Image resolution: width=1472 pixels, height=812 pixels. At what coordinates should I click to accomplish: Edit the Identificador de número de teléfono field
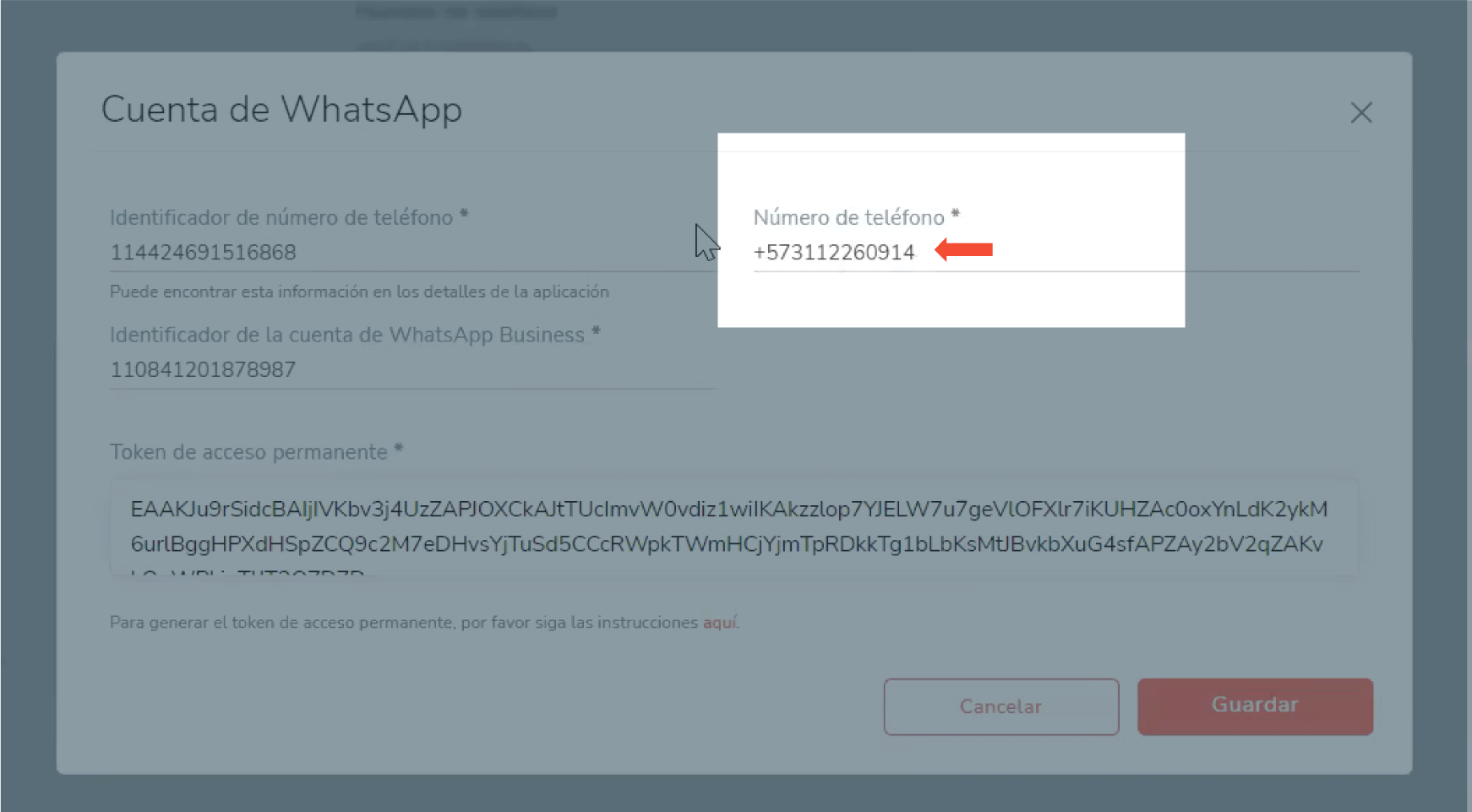pyautogui.click(x=413, y=252)
